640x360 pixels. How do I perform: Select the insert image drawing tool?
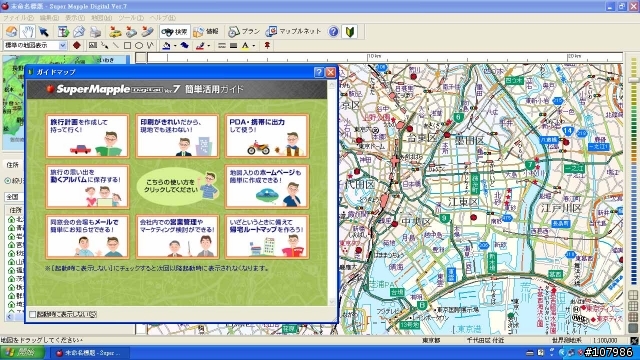tap(93, 45)
